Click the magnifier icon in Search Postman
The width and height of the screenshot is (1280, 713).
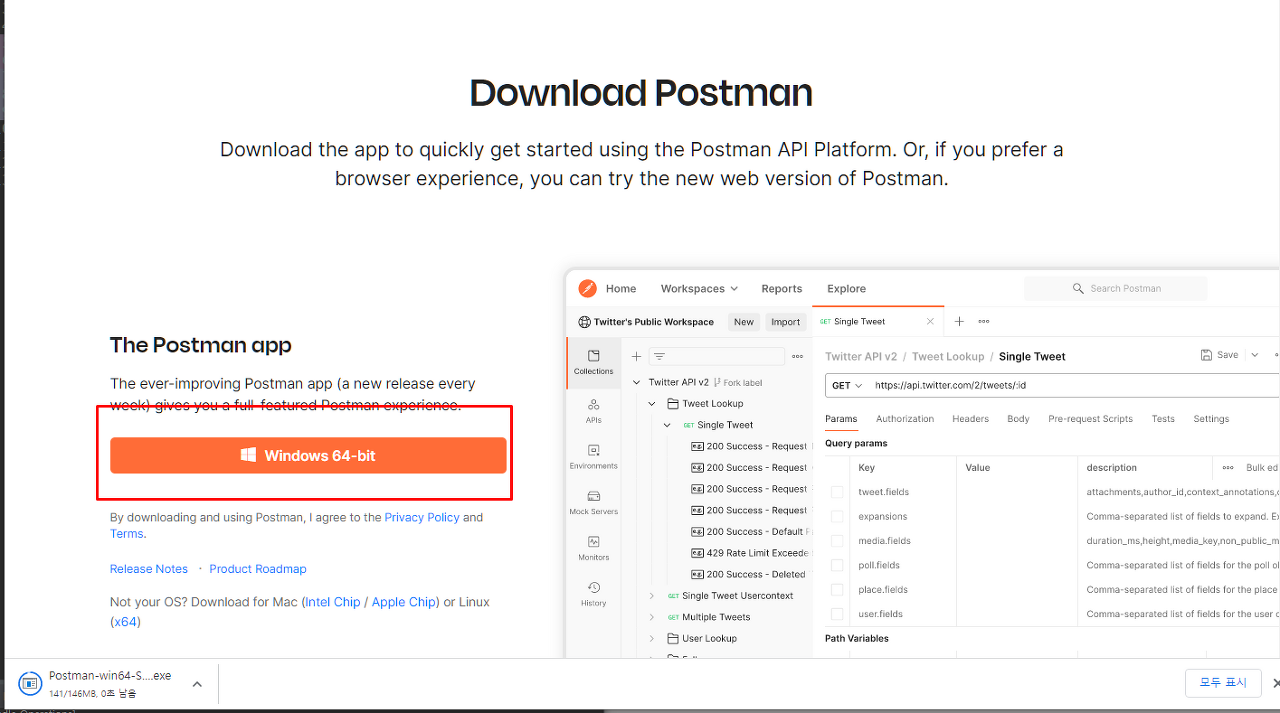pos(1078,288)
